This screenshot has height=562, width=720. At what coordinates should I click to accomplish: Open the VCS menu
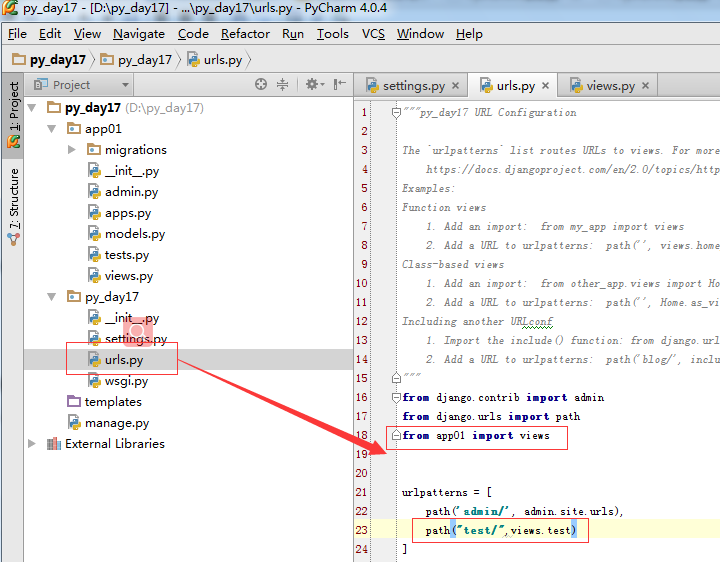point(373,33)
